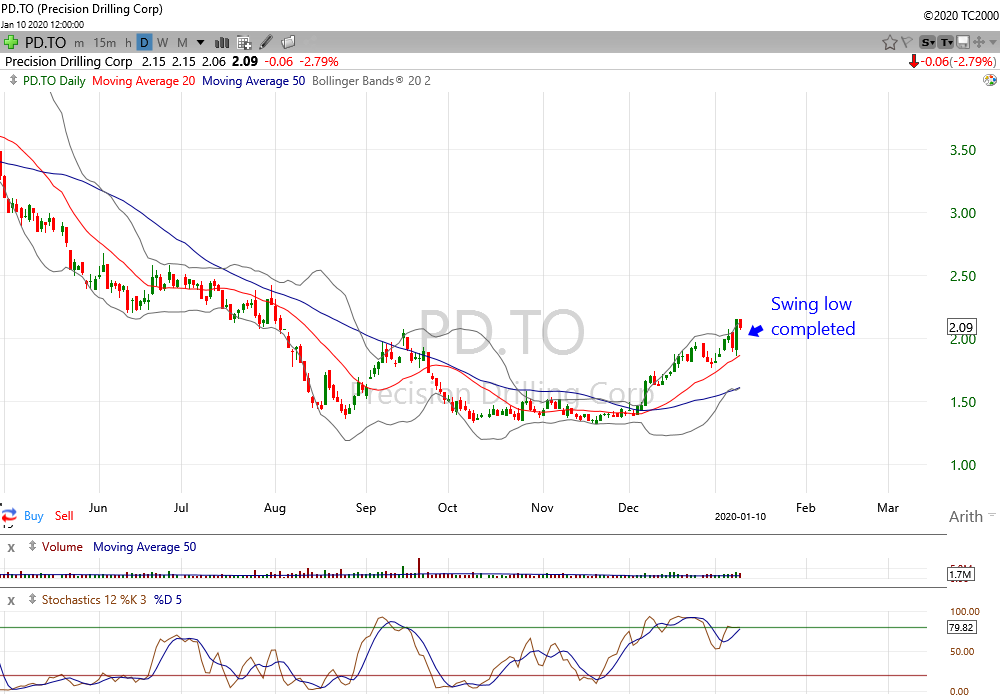Click volume pane Moving Average 50 label

(x=145, y=547)
